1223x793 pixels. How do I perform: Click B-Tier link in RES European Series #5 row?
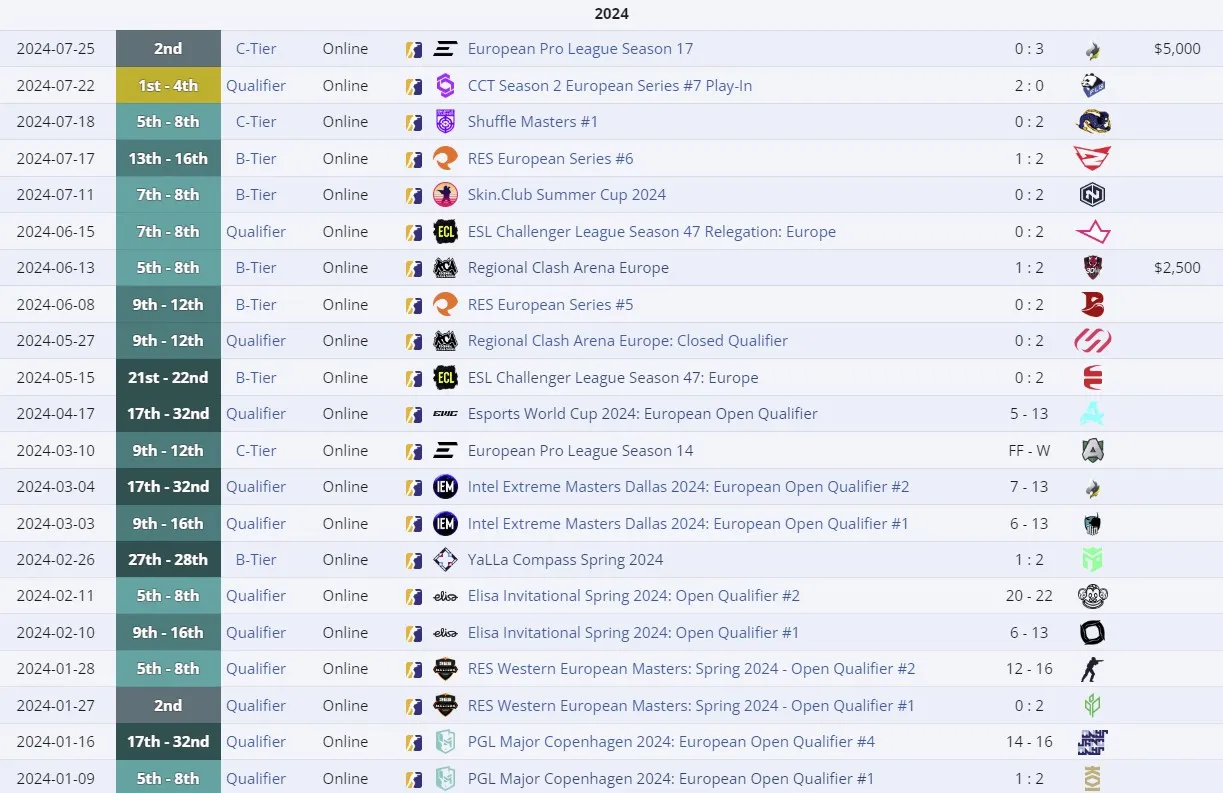[256, 305]
